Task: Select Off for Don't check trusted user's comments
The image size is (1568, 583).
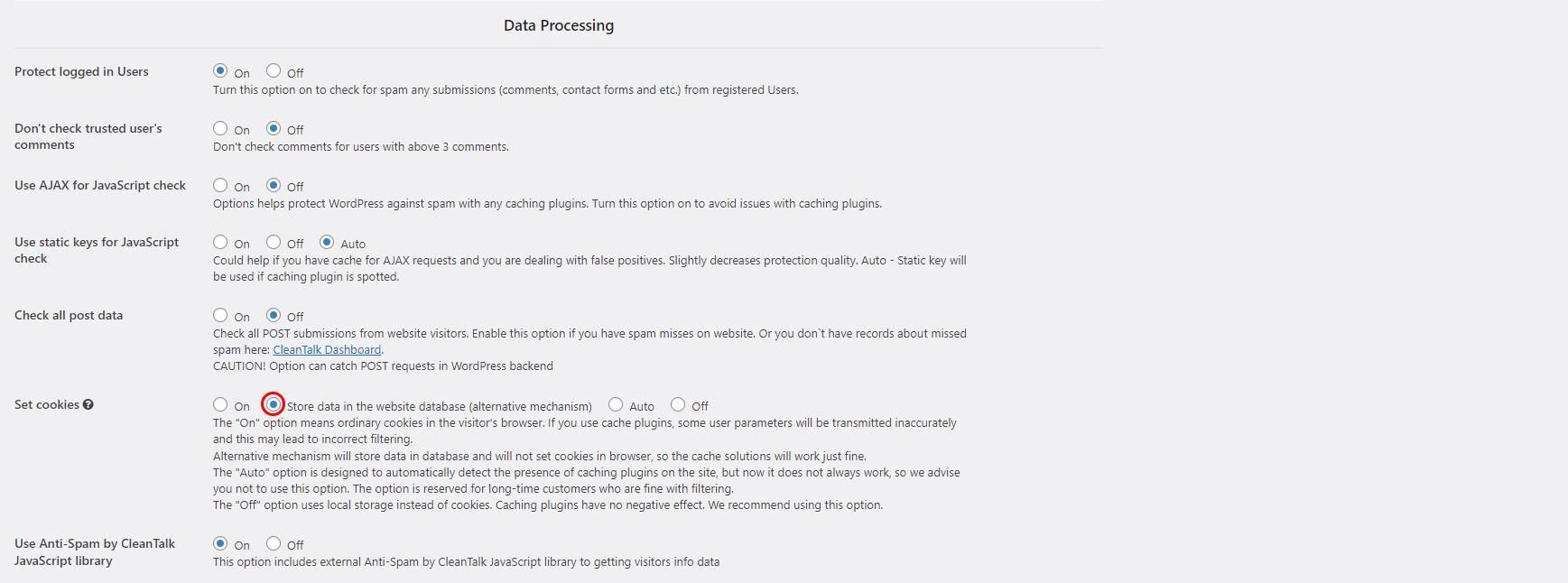Action: pos(274,128)
